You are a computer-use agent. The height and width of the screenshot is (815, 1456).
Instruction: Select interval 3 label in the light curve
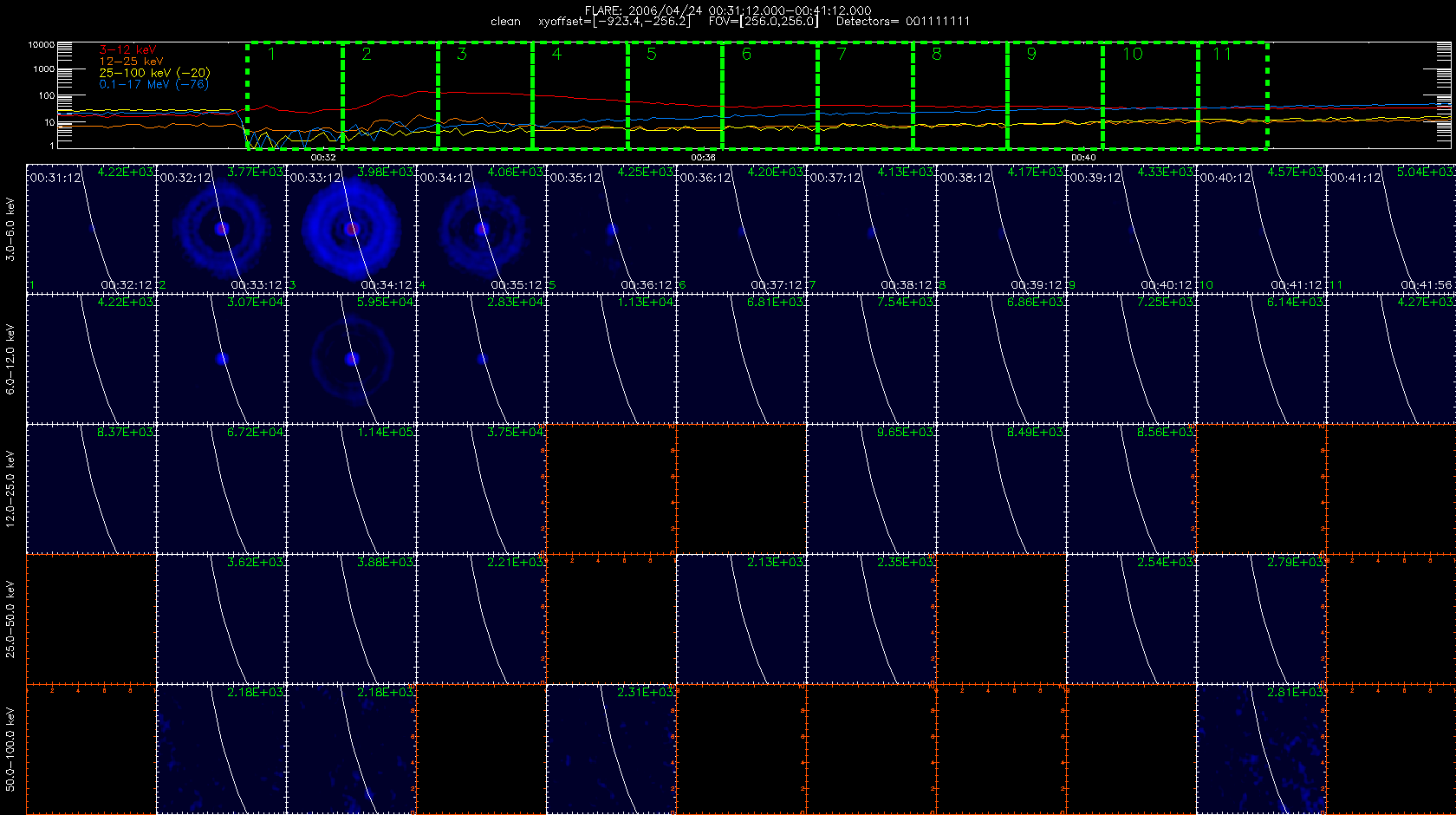coord(462,54)
